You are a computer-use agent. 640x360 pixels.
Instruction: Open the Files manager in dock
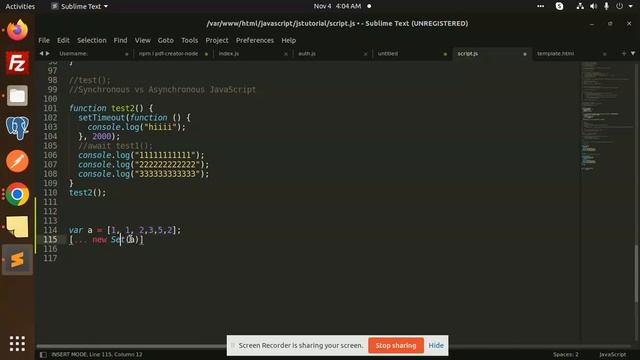(17, 96)
